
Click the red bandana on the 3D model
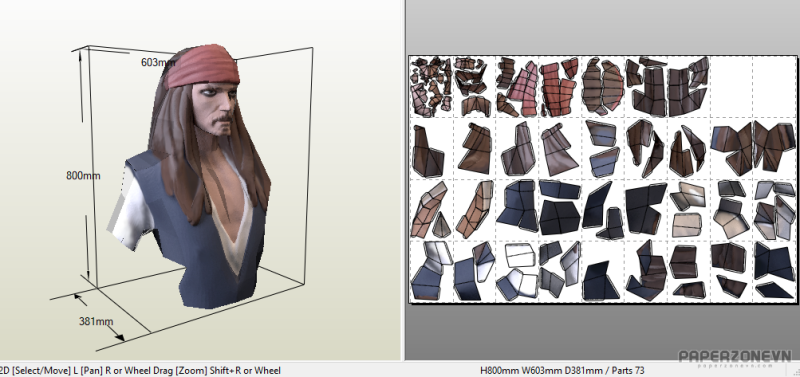click(x=203, y=66)
